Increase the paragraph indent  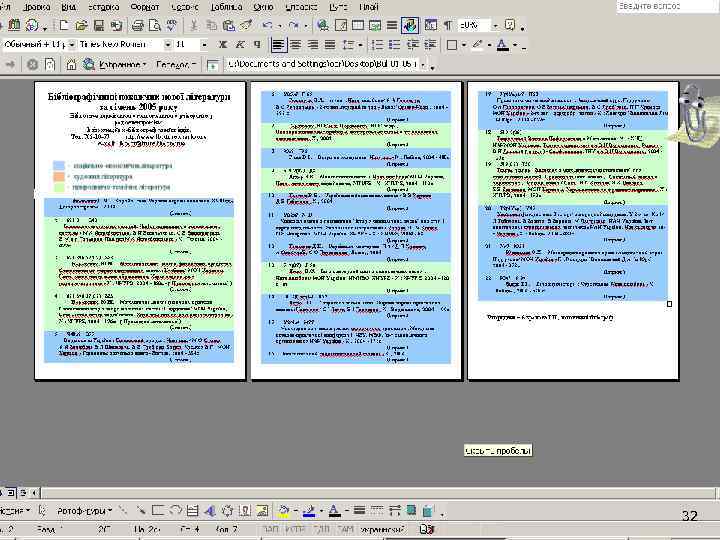[x=430, y=45]
